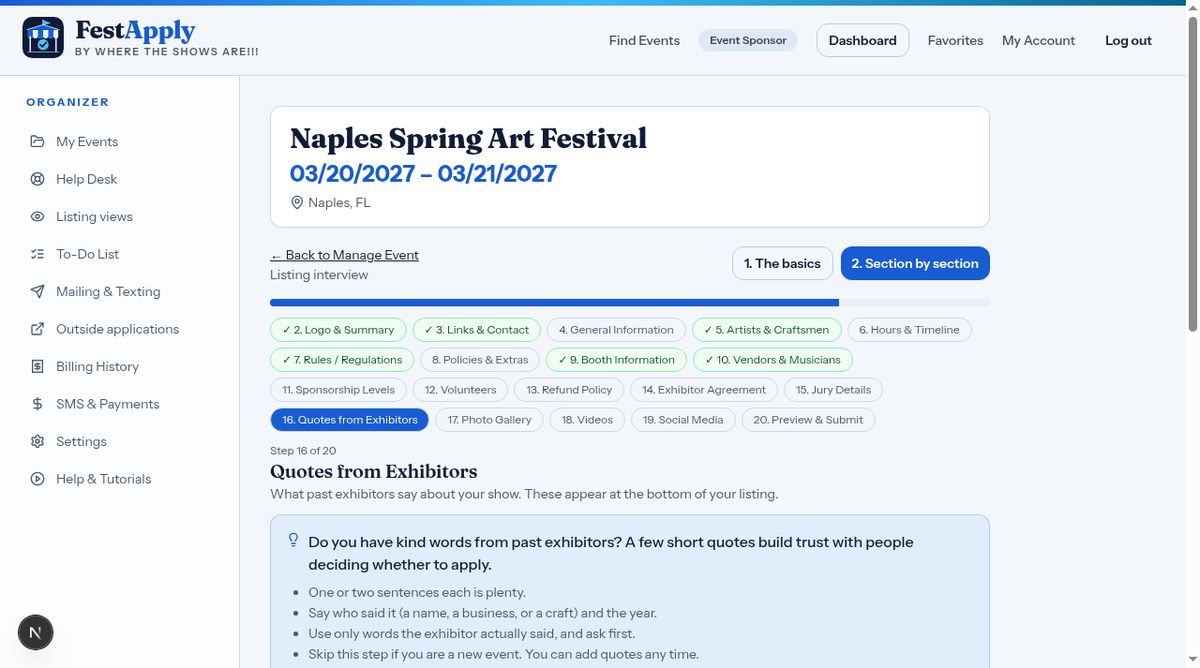The width and height of the screenshot is (1200, 668).
Task: Click the lightbulb tip icon
Action: (x=293, y=540)
